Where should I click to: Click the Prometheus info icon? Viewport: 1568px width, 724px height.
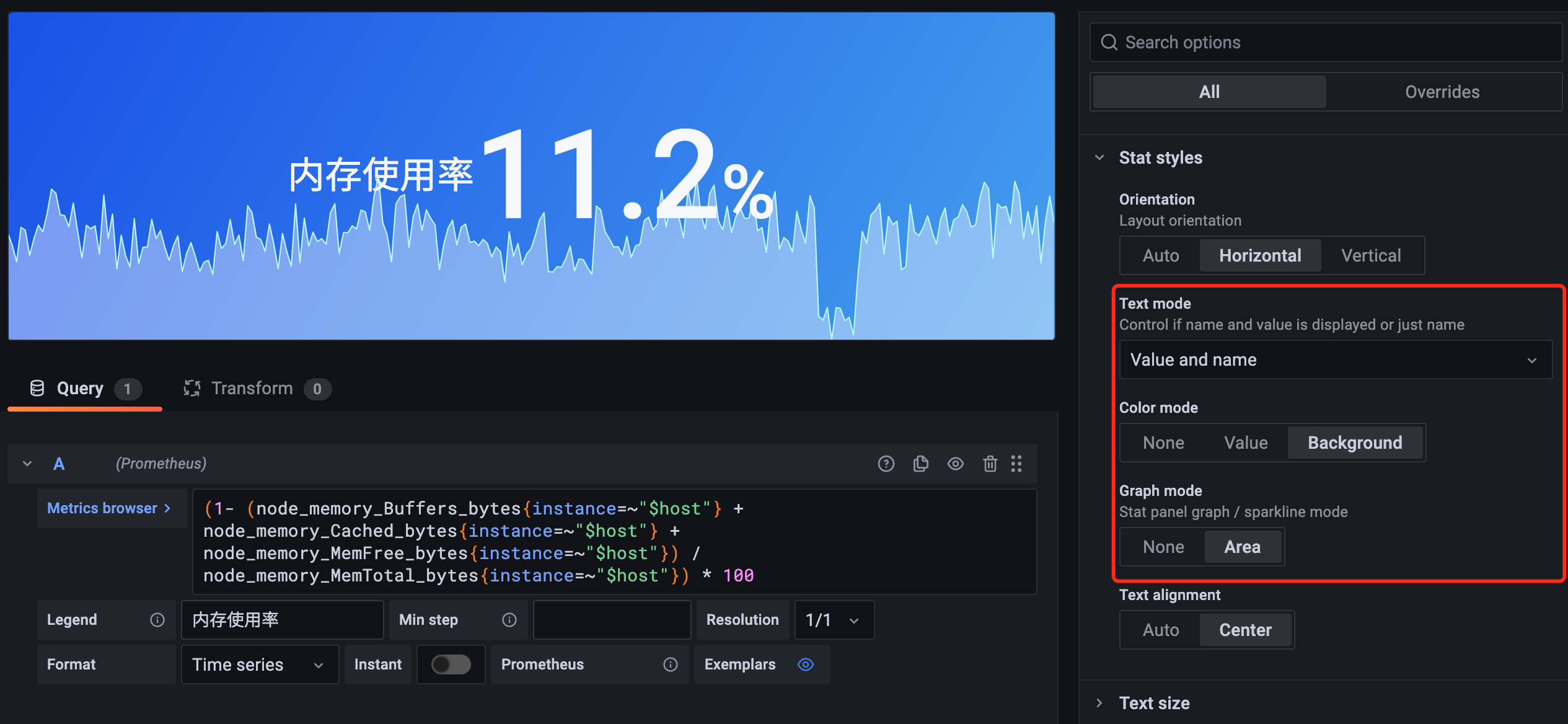coord(670,664)
